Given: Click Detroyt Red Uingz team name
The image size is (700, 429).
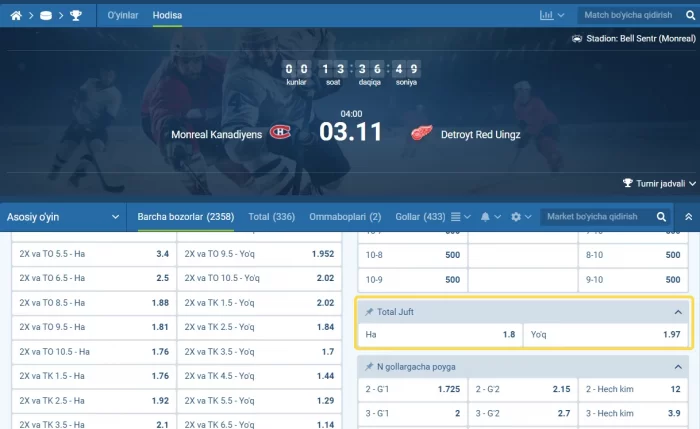Looking at the screenshot, I should pyautogui.click(x=481, y=135).
